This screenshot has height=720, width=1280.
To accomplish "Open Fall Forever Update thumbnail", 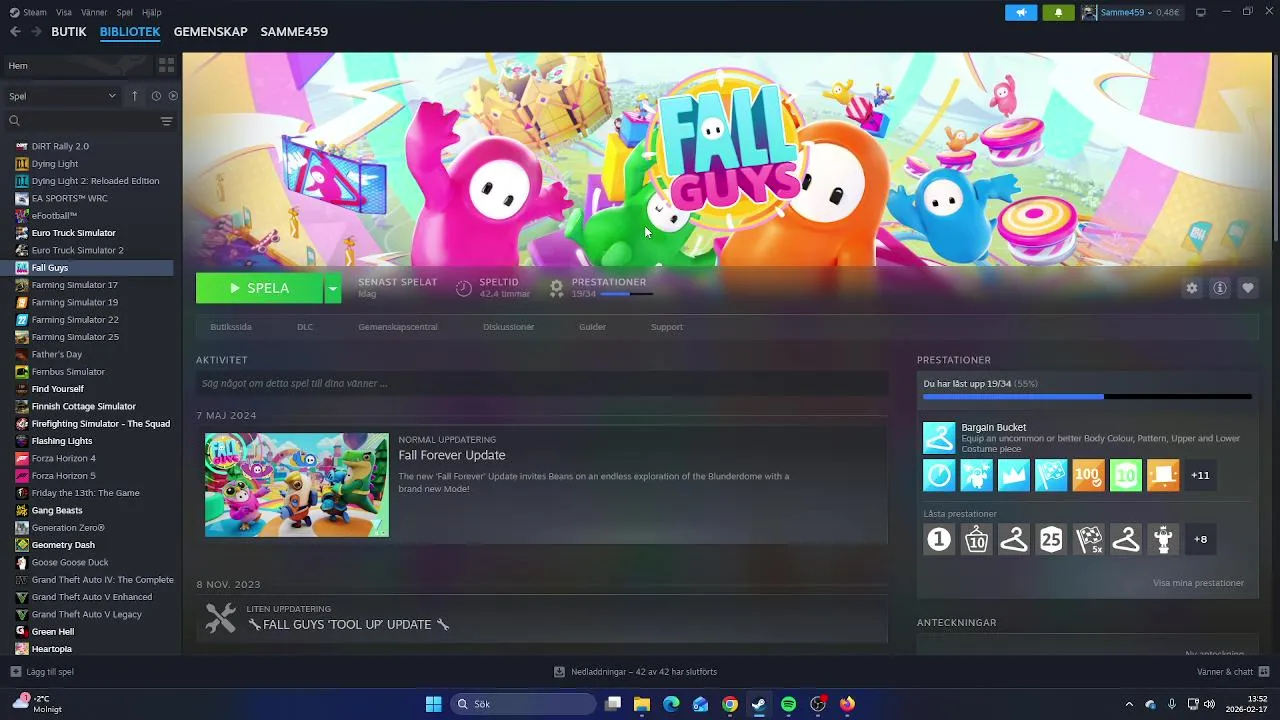I will 297,484.
